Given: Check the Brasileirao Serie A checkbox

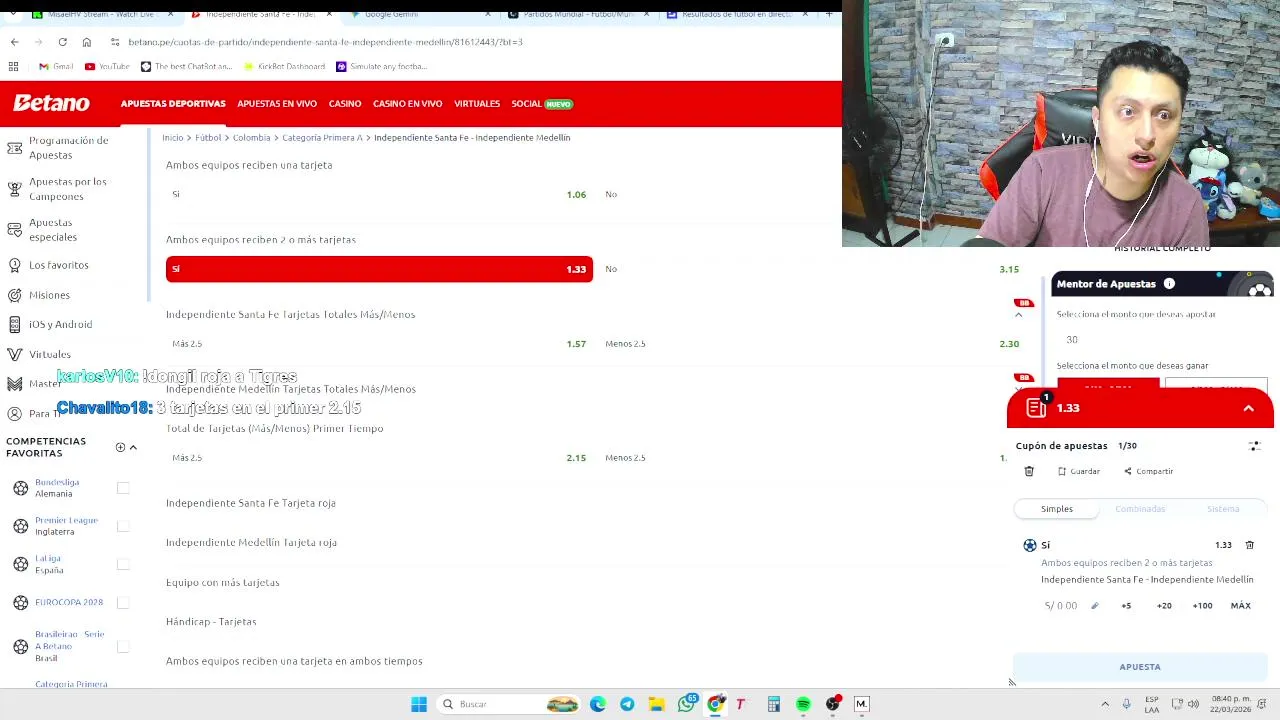Looking at the screenshot, I should click(123, 646).
